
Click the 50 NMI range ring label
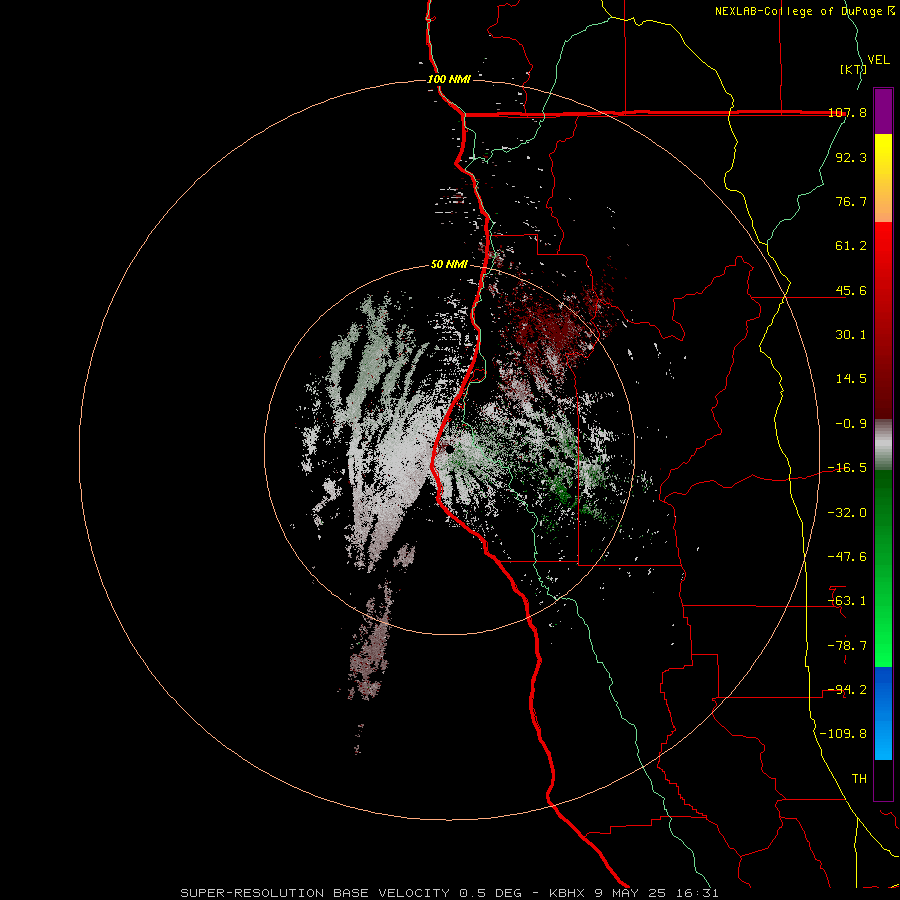(x=449, y=265)
